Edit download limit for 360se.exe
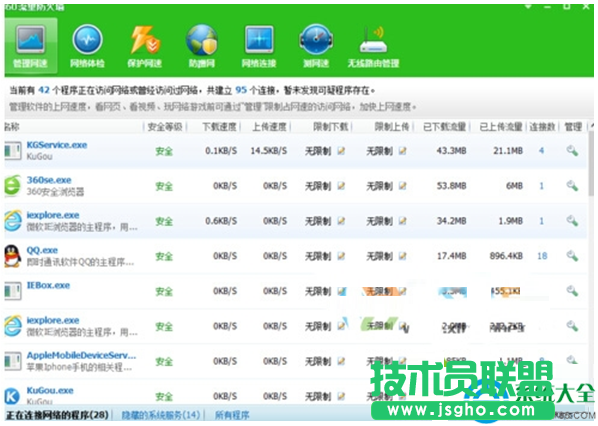 (341, 186)
